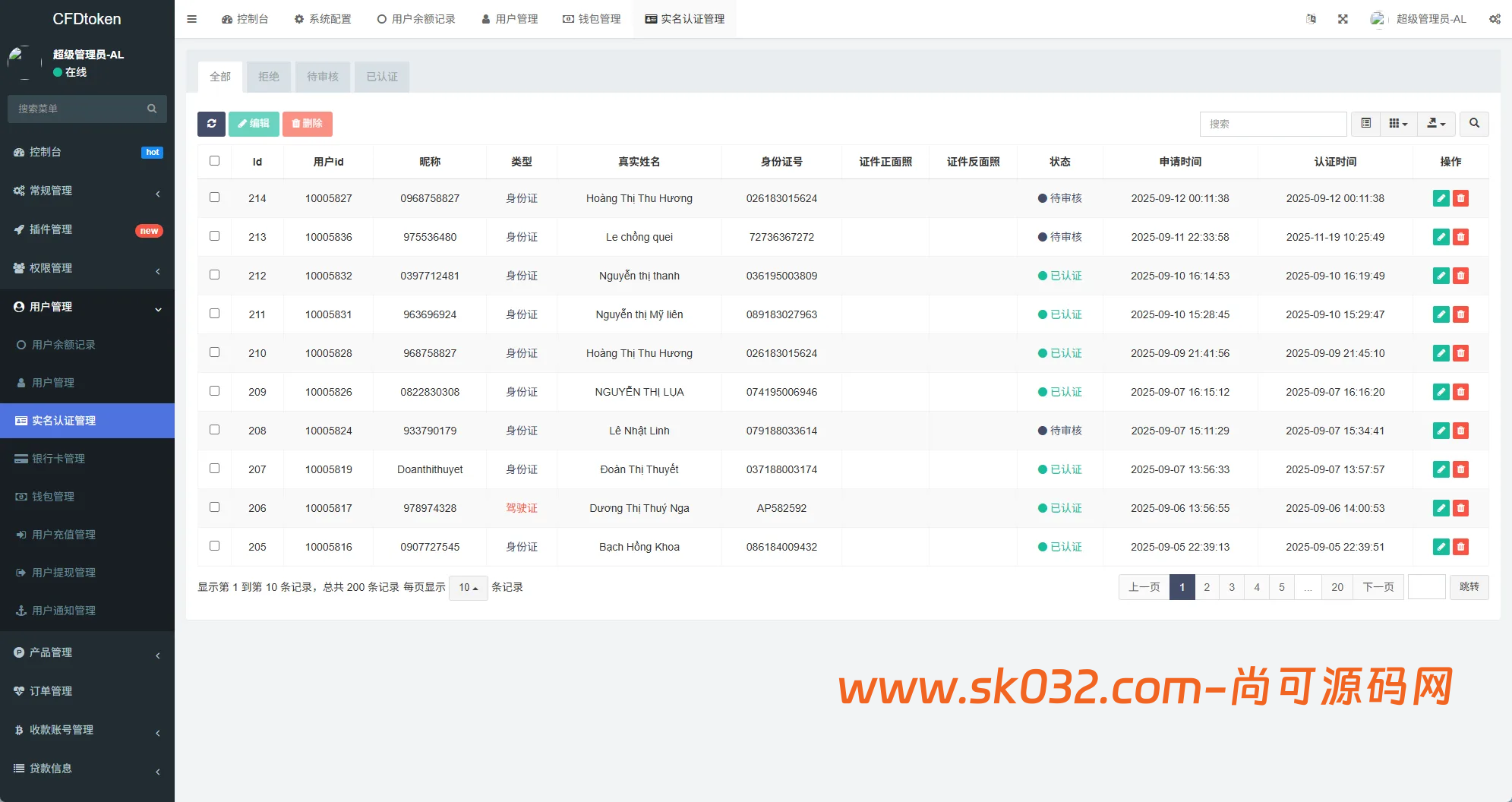This screenshot has height=802, width=1512.
Task: Click the 跳转 jump button
Action: tap(1469, 587)
